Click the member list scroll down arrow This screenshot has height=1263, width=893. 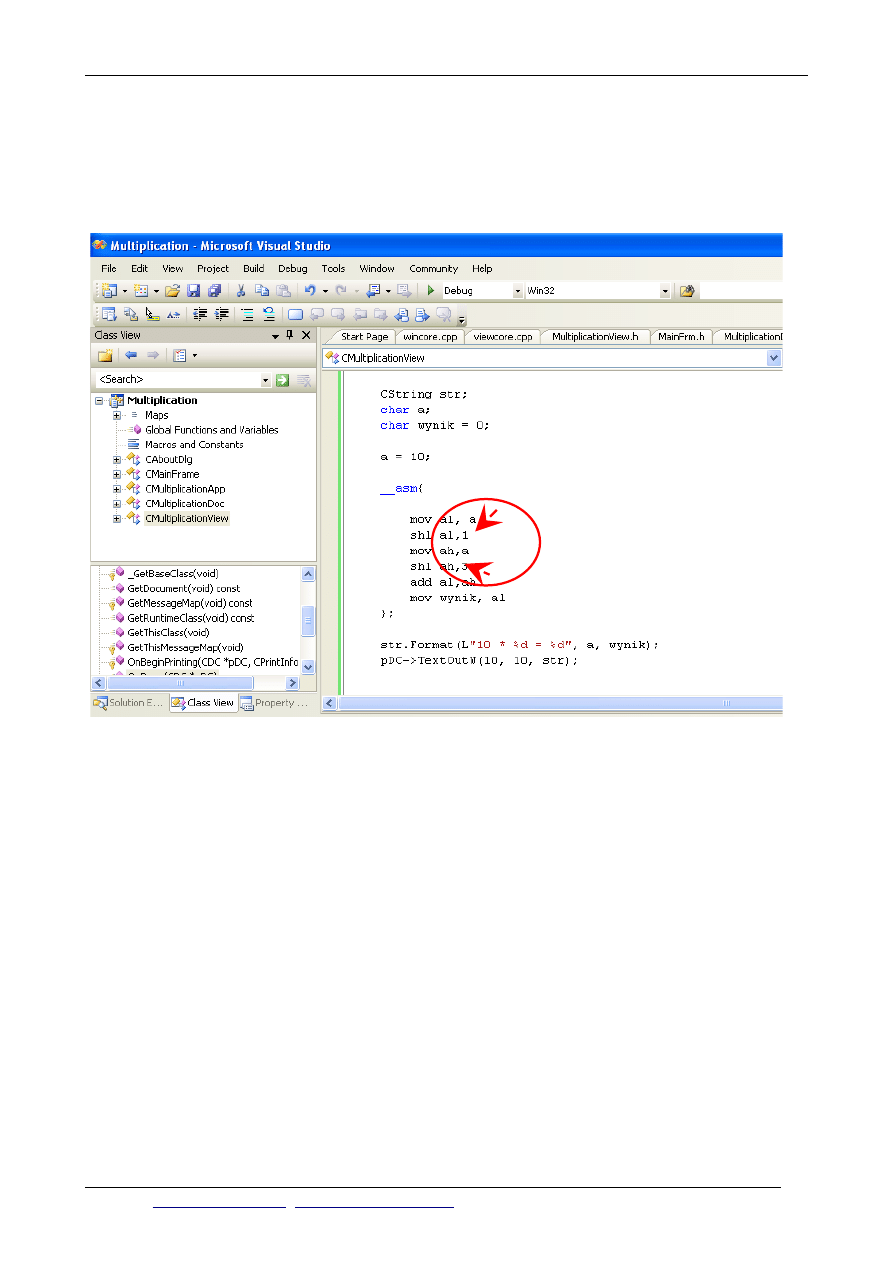[308, 666]
